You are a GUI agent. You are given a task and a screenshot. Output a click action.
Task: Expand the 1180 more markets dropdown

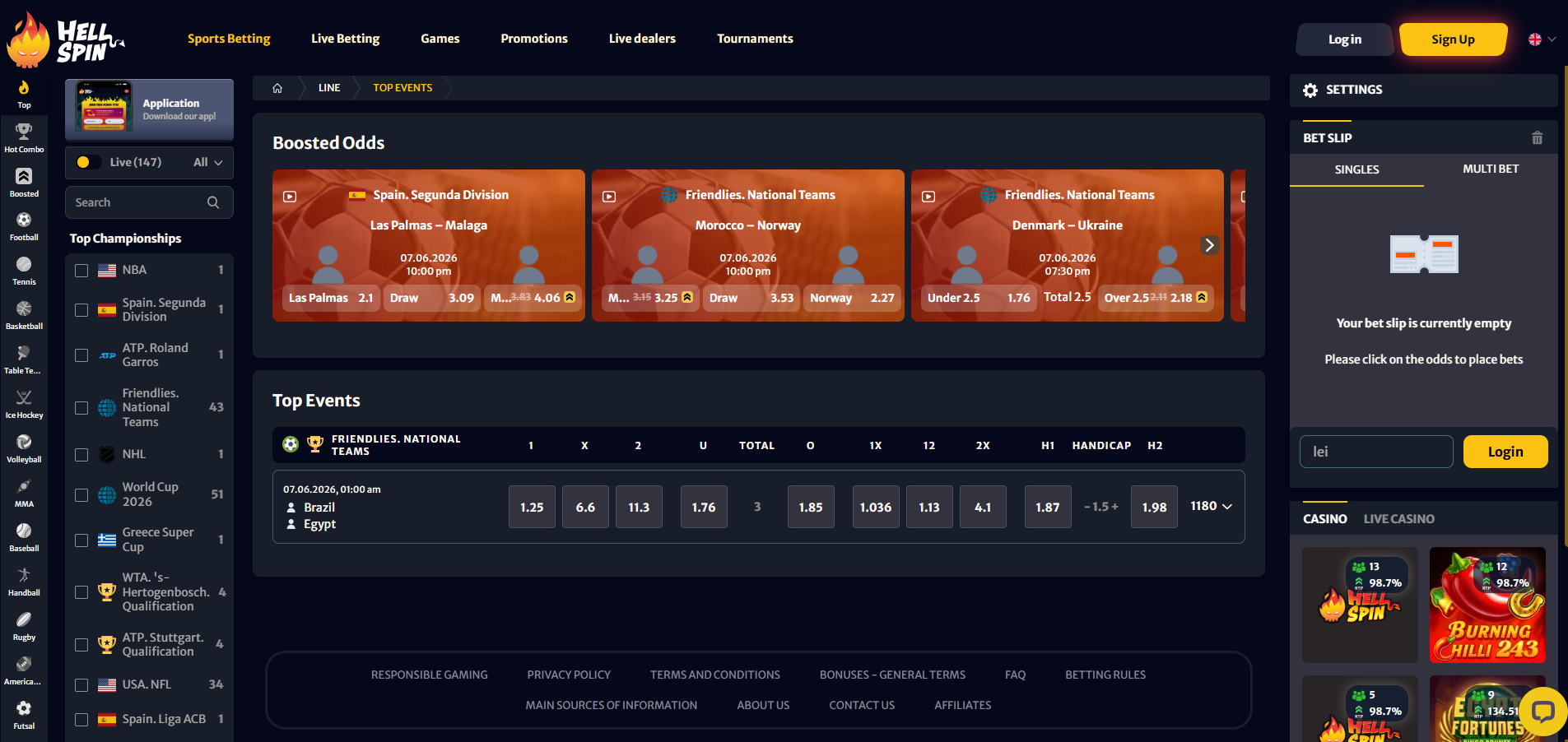pos(1211,506)
